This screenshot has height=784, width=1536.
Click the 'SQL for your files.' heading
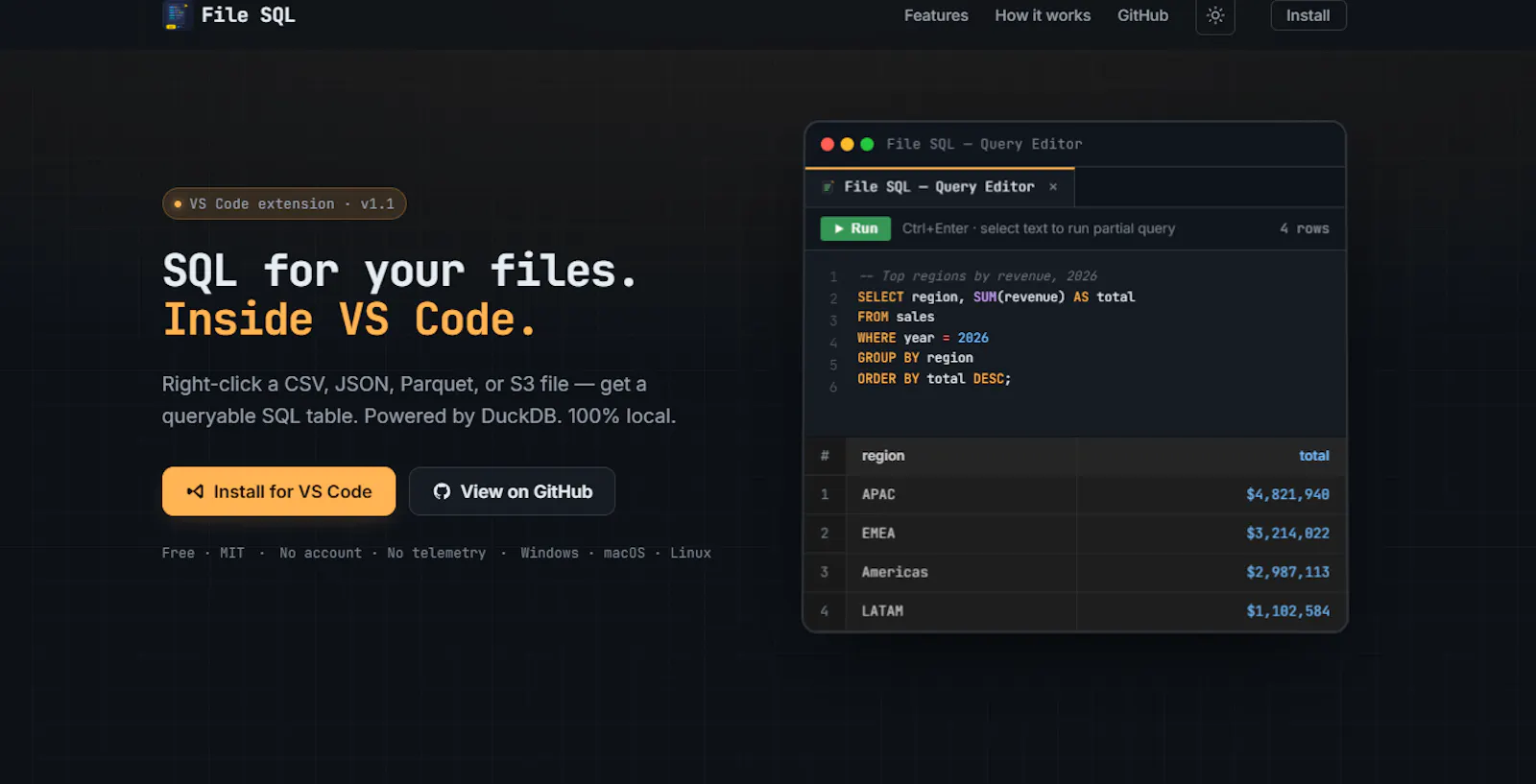click(x=400, y=271)
